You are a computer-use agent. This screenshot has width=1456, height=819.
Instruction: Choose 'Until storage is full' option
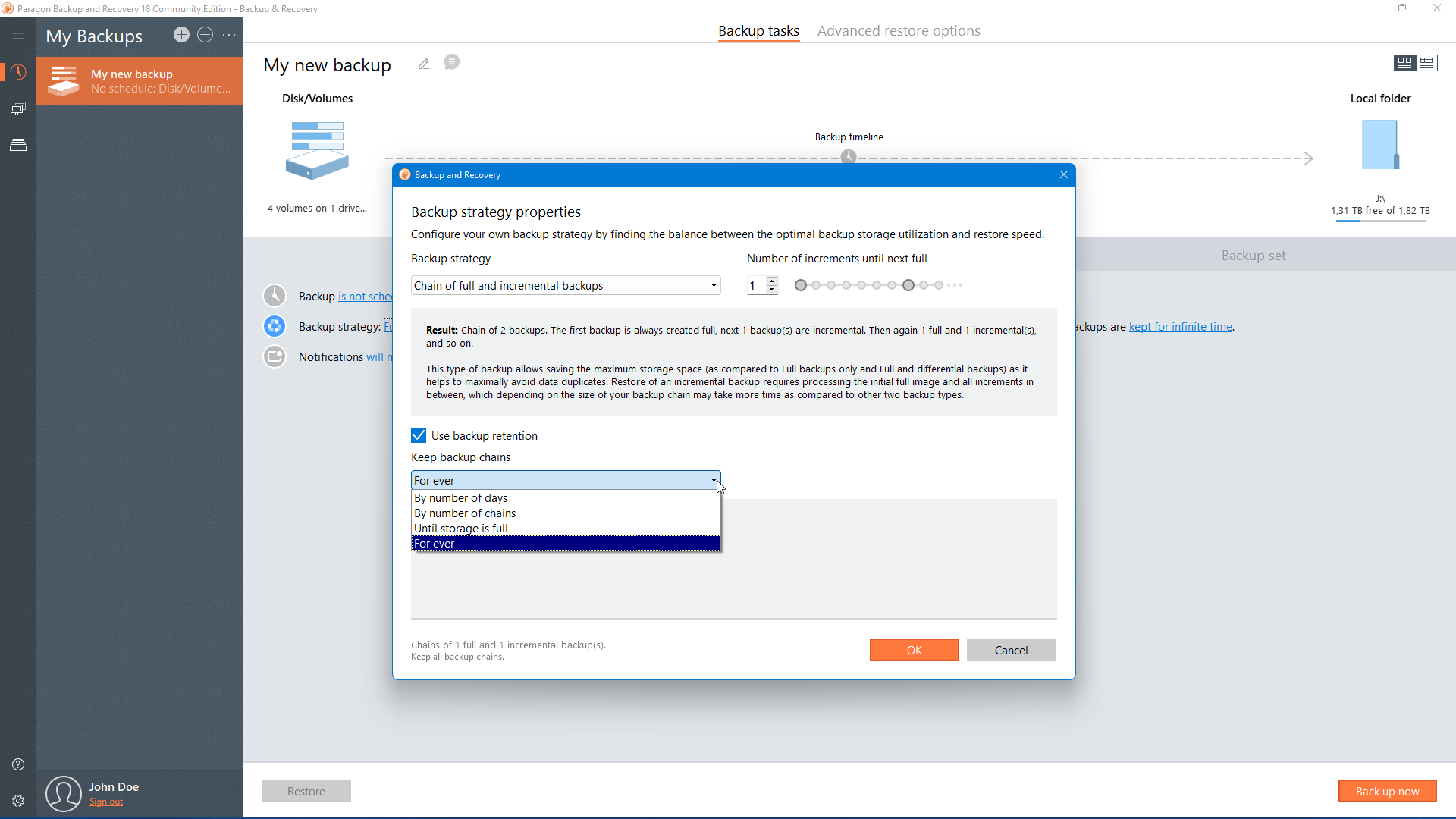coord(460,529)
